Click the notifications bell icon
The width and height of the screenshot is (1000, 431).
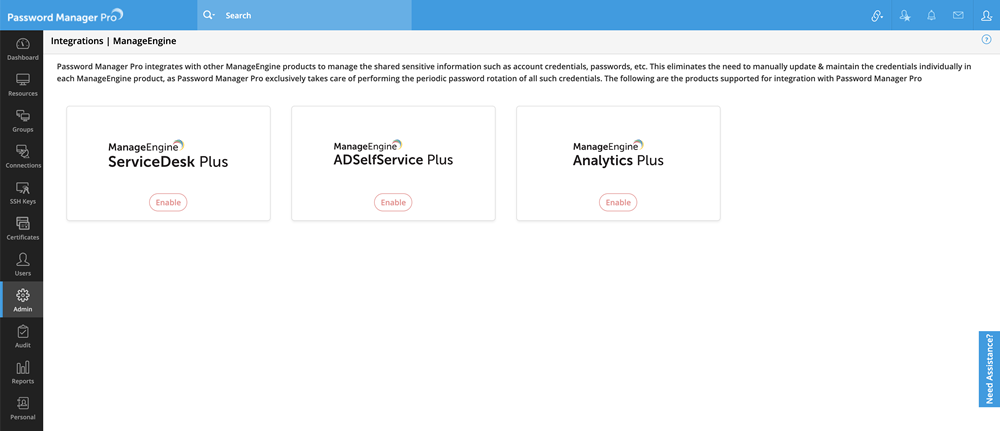tap(932, 16)
